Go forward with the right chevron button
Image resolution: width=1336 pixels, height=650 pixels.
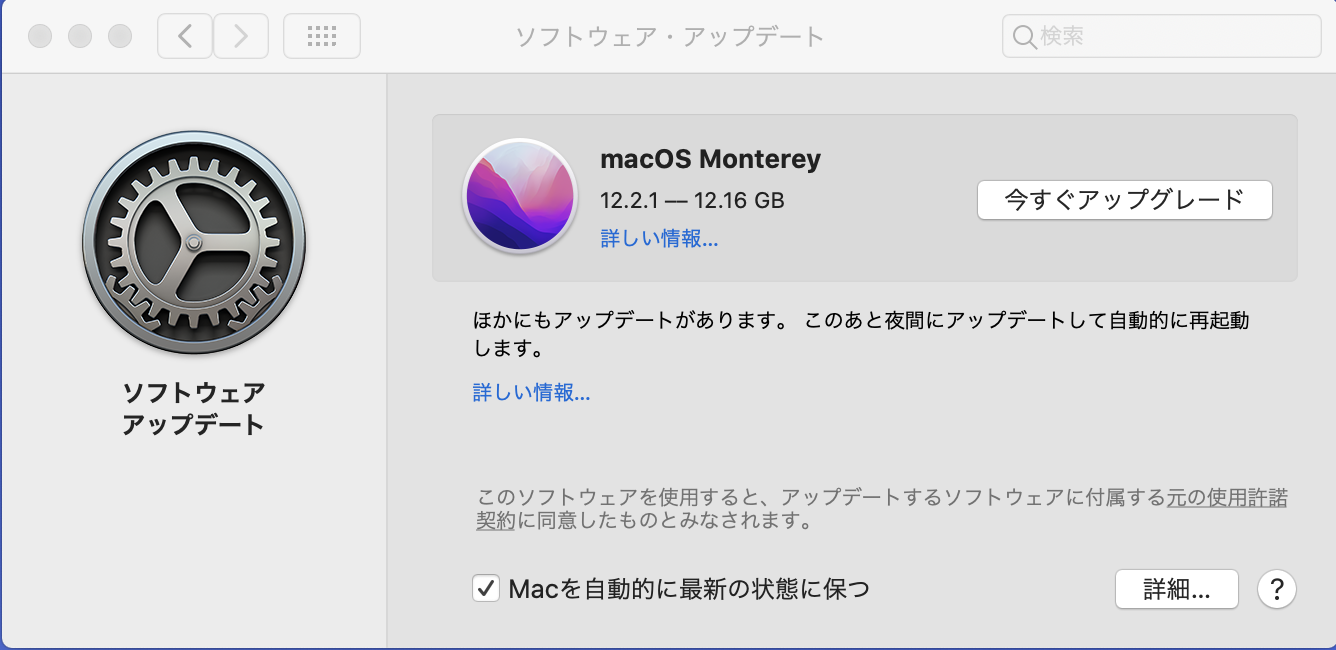pyautogui.click(x=240, y=37)
